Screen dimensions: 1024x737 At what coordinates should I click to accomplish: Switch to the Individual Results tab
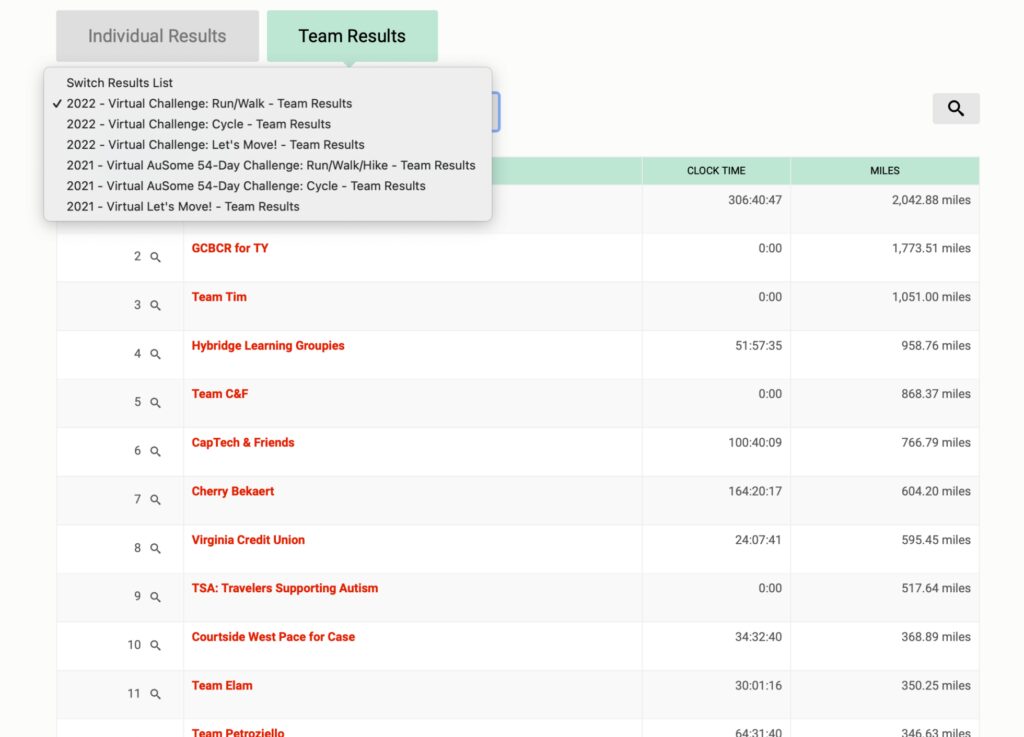click(157, 36)
